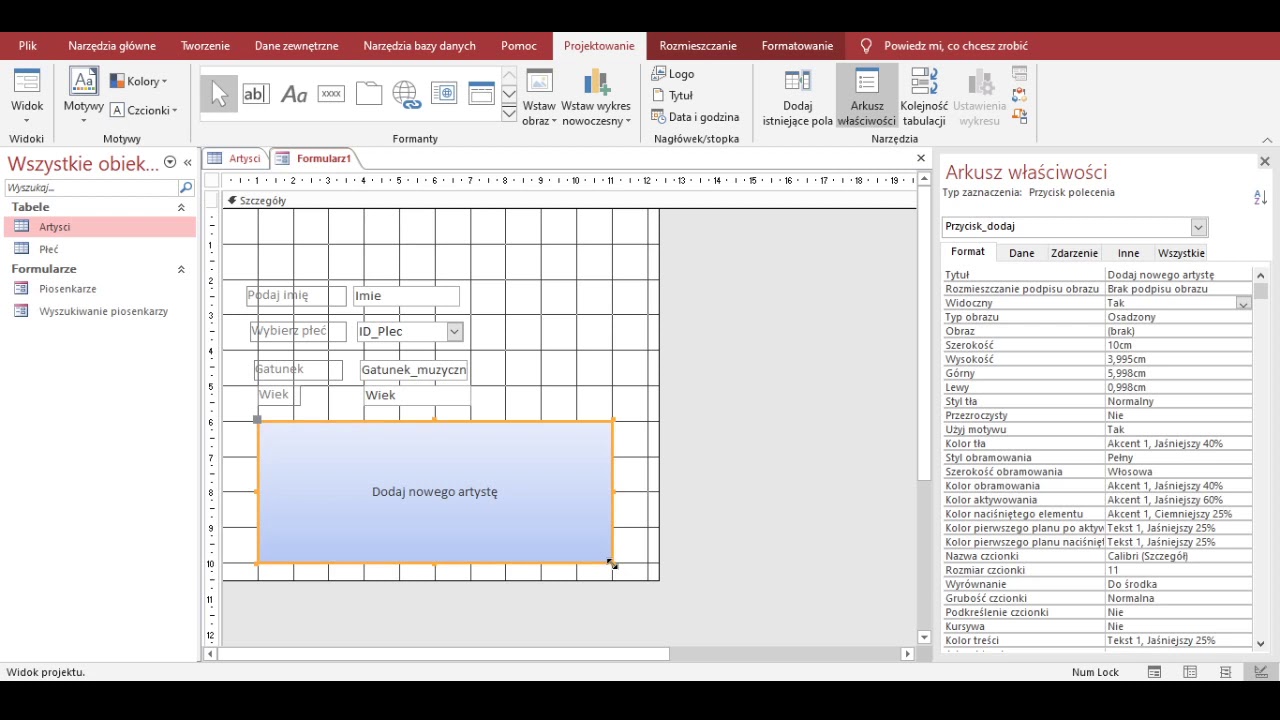Click the navigation search magnifier icon
1280x720 pixels.
tap(185, 187)
